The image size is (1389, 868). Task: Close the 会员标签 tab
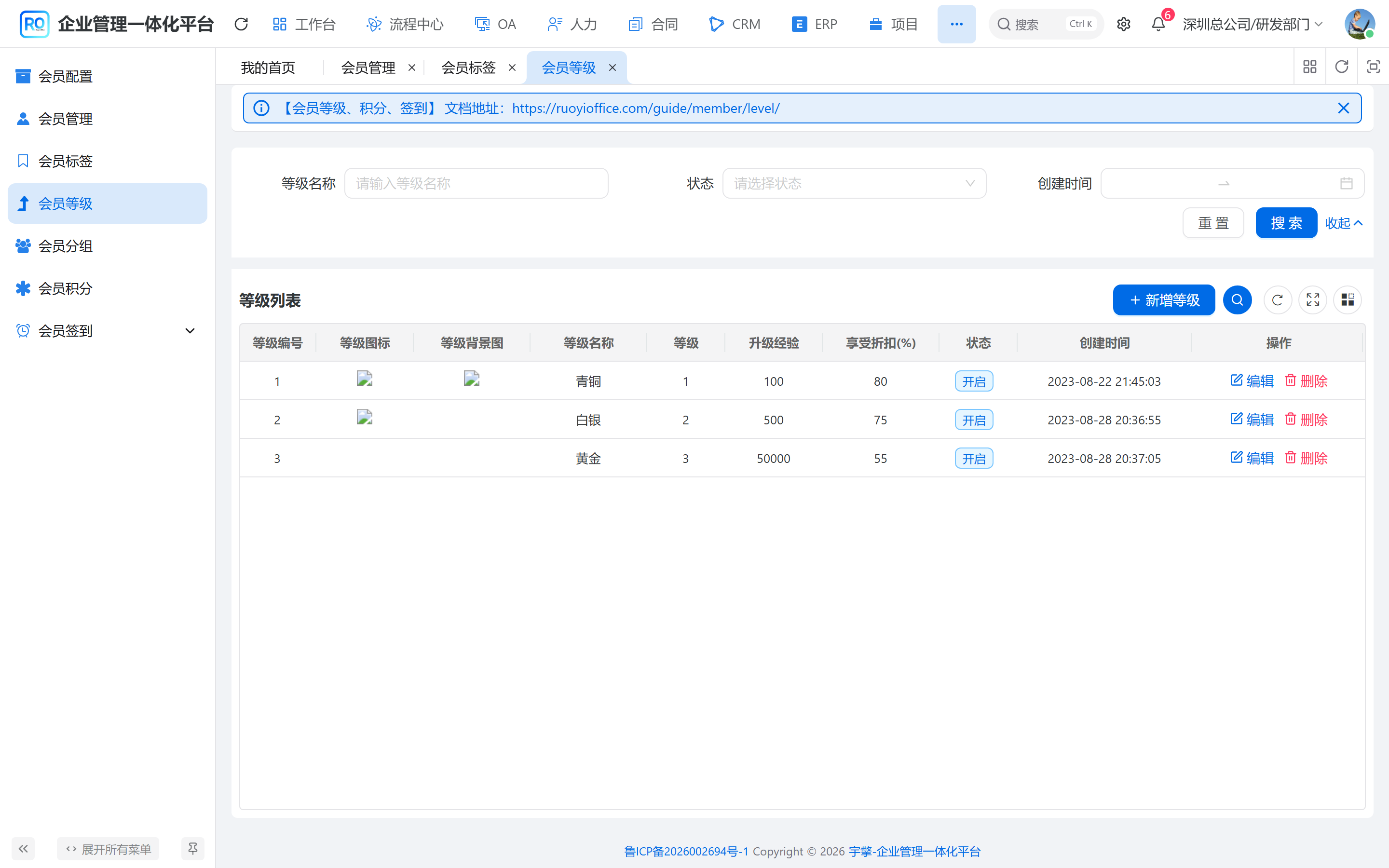pyautogui.click(x=512, y=68)
